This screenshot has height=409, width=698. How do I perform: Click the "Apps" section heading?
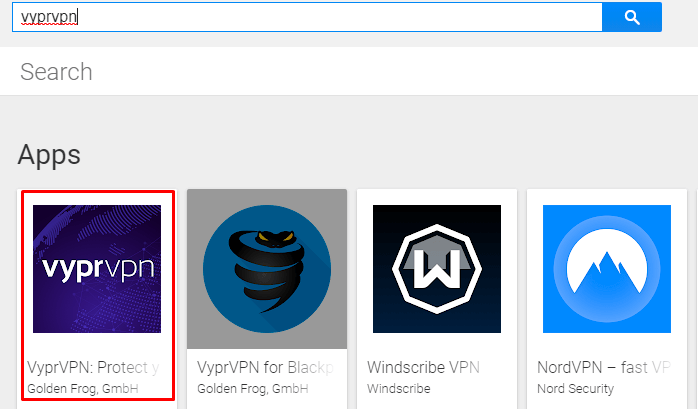[x=49, y=155]
